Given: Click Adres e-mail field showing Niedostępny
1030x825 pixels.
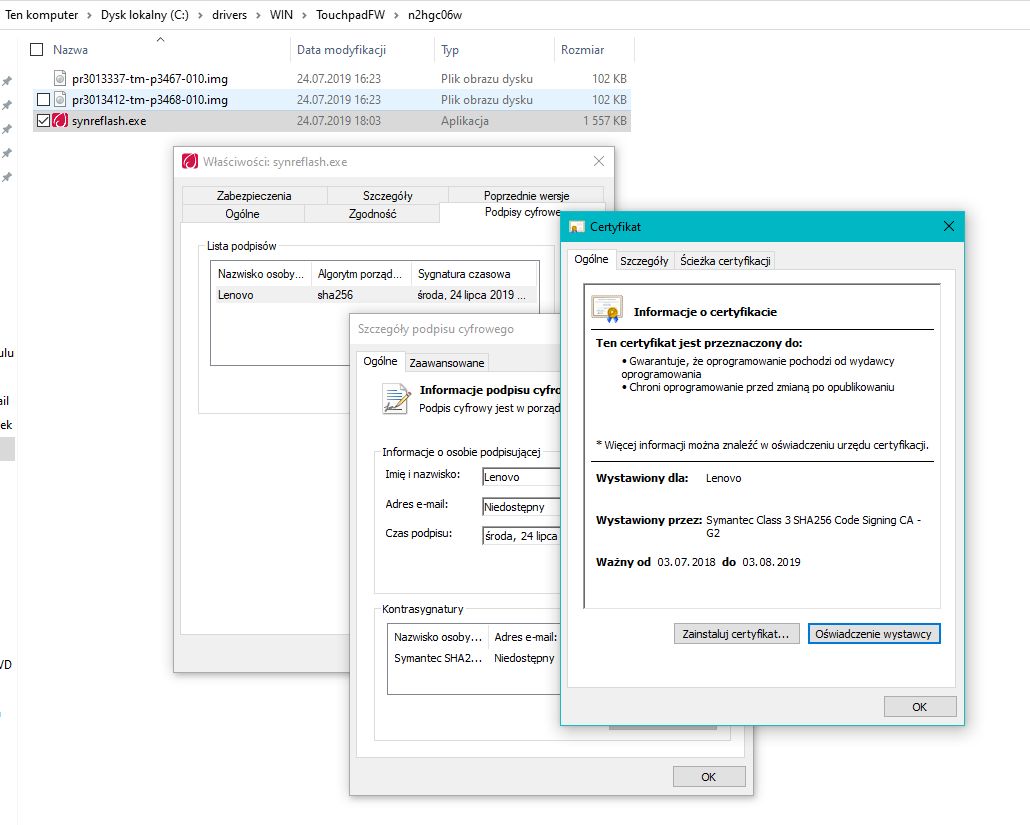Looking at the screenshot, I should coord(522,506).
